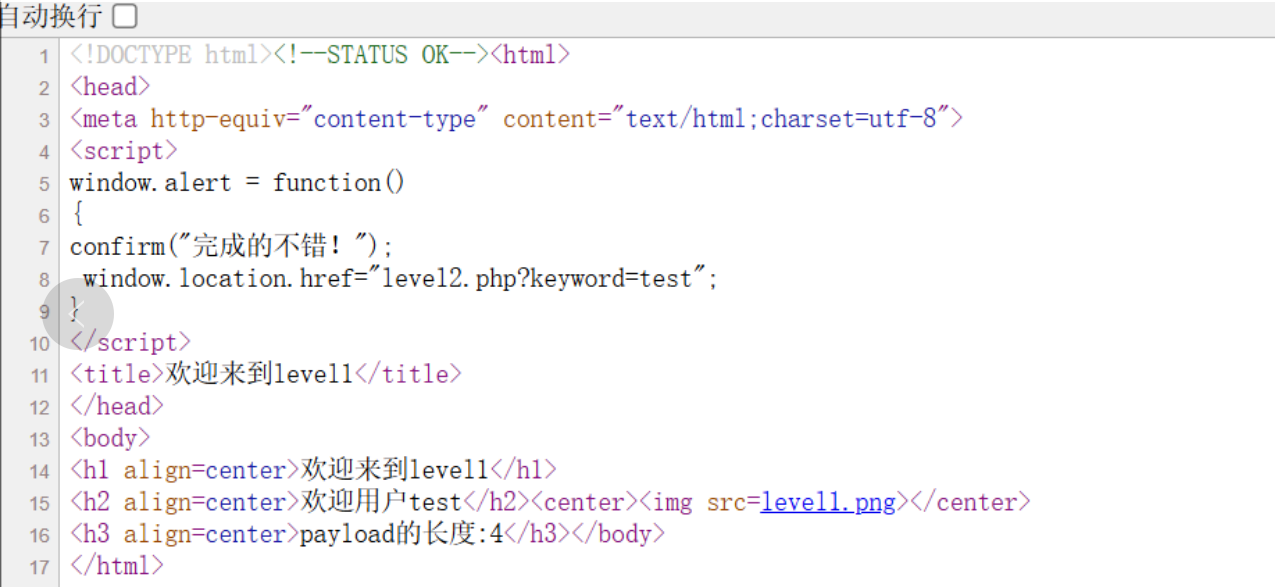
Task: Click line number 5 beside window.alert
Action: [x=43, y=182]
